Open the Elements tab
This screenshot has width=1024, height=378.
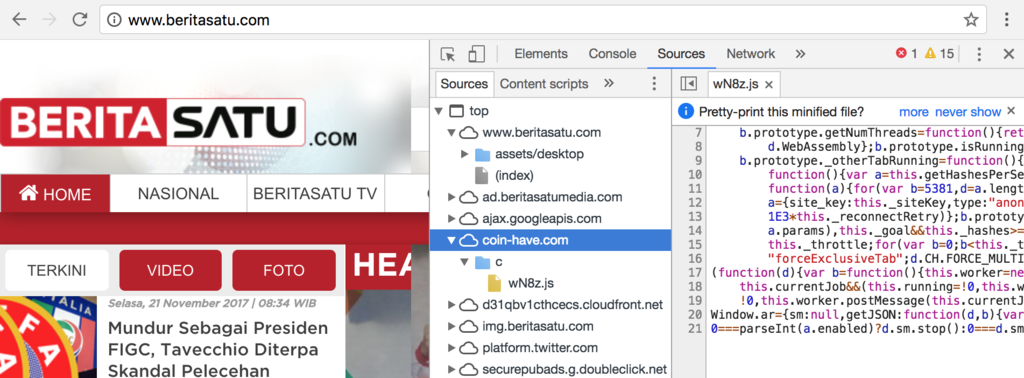coord(541,54)
